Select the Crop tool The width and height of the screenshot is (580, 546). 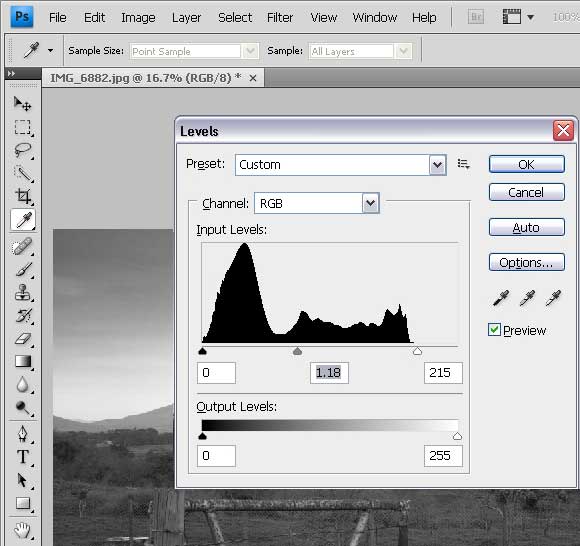23,196
